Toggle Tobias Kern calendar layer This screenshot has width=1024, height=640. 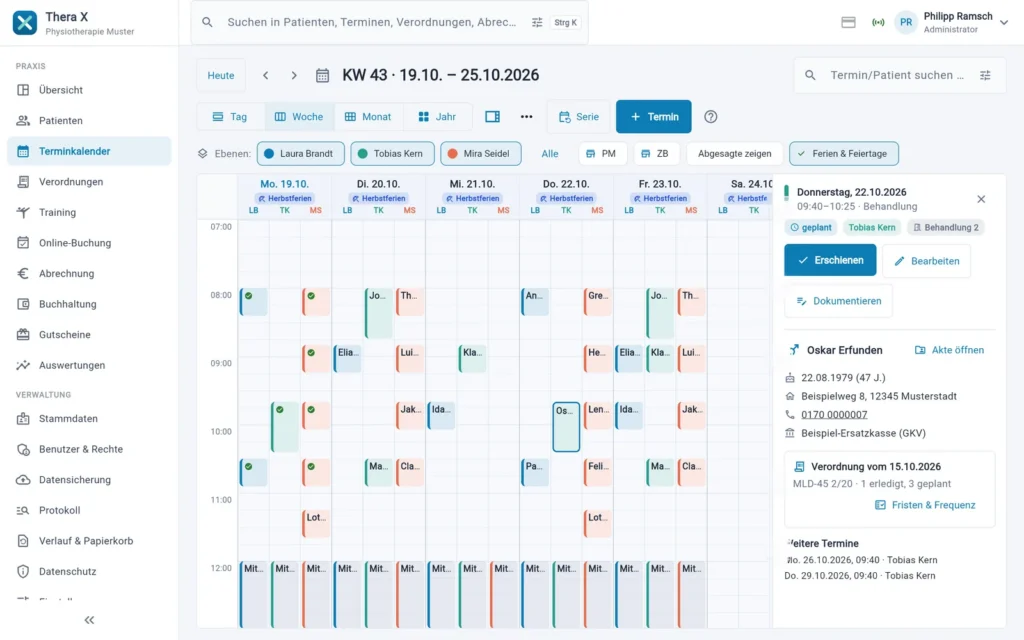(x=392, y=153)
